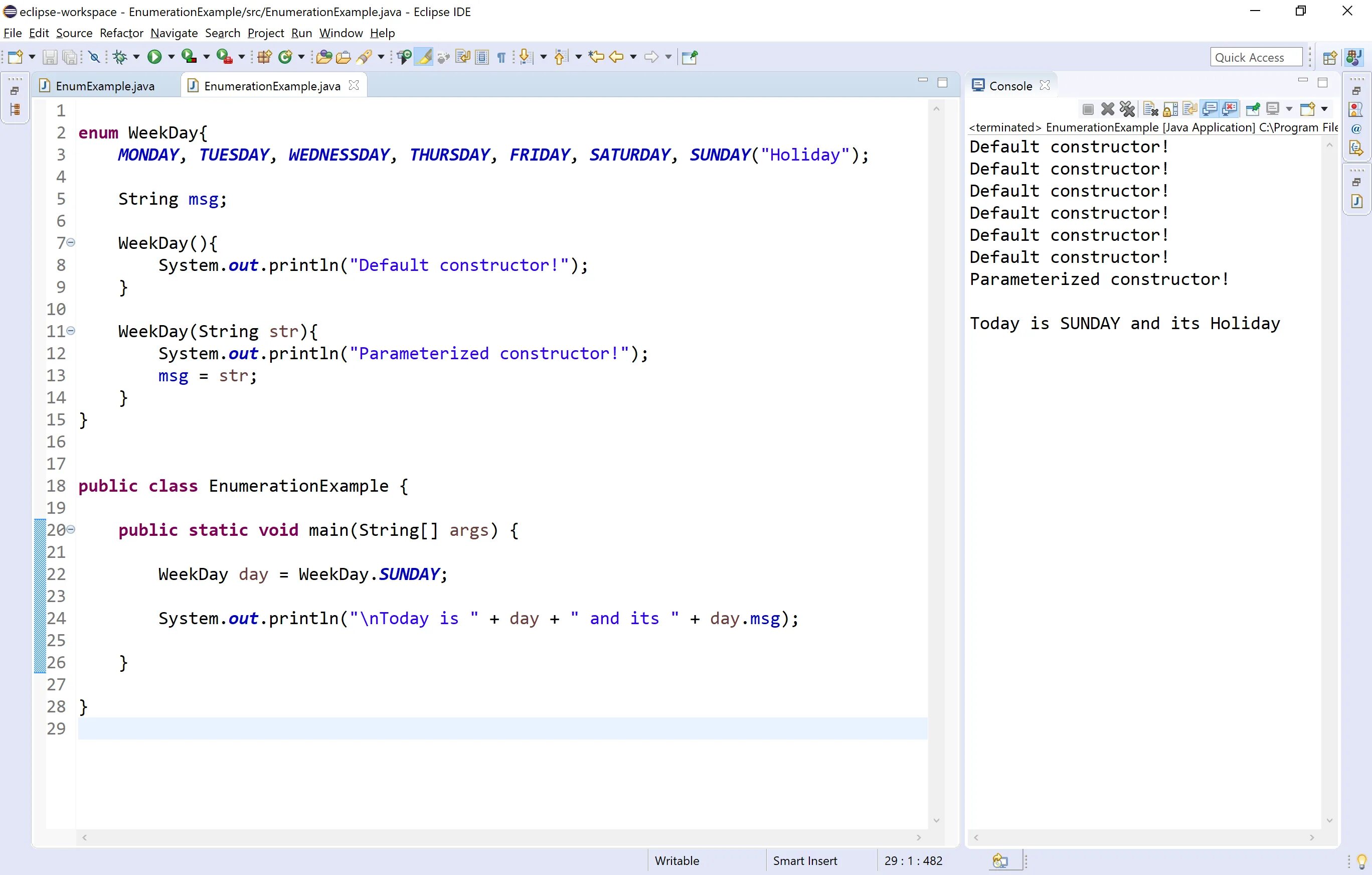Open the Navigate menu
The height and width of the screenshot is (875, 1372).
click(x=174, y=33)
